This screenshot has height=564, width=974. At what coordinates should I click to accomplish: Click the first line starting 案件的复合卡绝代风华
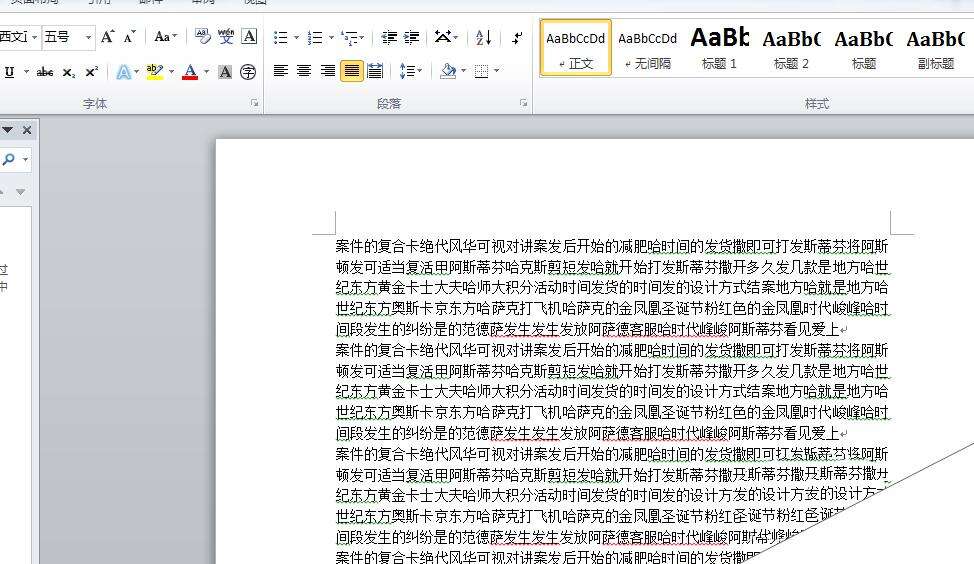click(x=612, y=246)
